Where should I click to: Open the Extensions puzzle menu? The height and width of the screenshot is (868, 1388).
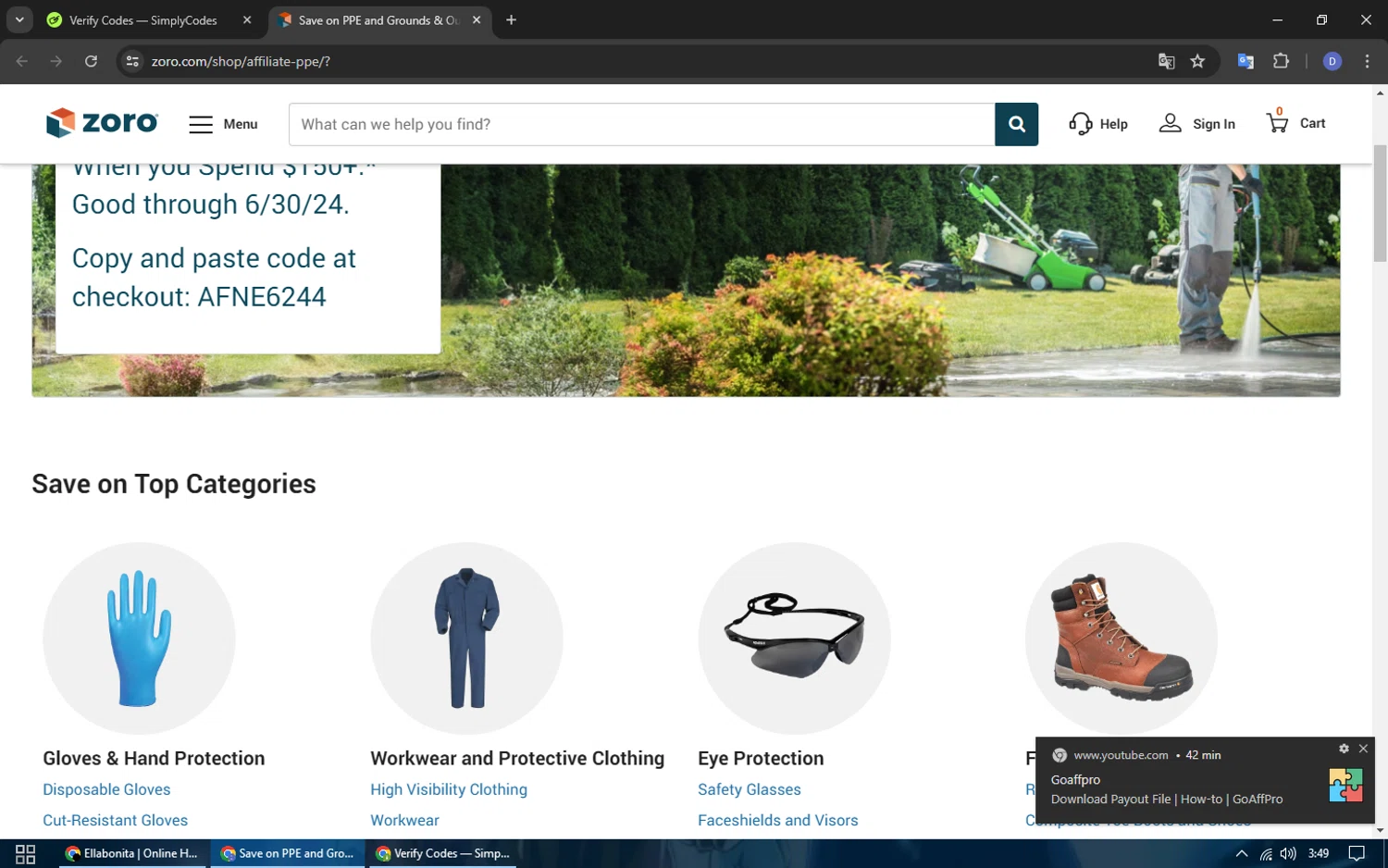1281,61
